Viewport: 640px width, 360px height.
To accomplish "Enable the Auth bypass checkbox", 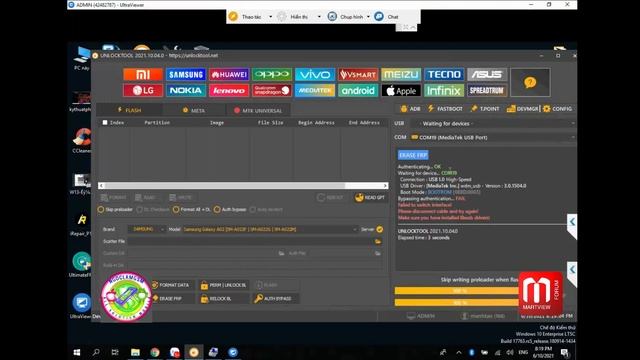I will click(x=230, y=209).
